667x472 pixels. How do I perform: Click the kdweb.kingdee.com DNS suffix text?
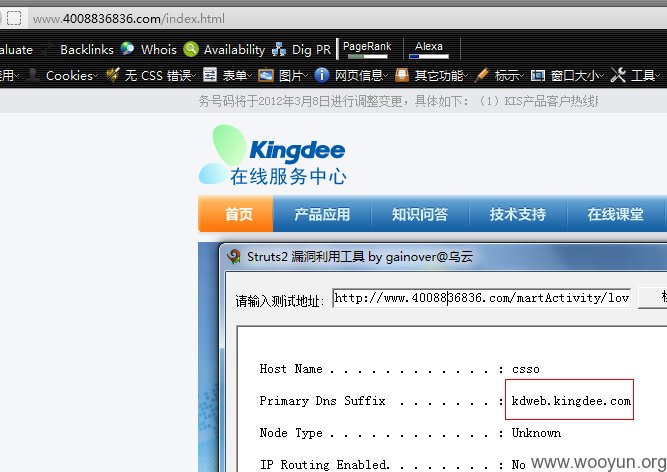point(571,401)
